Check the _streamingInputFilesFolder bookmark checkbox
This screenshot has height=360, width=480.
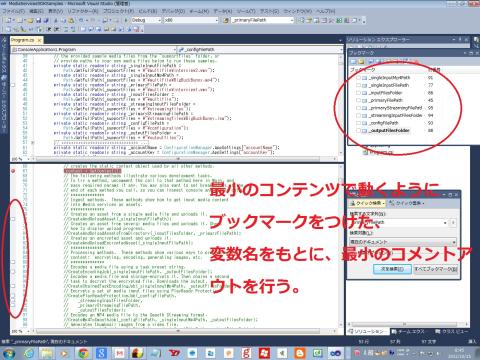[x=358, y=115]
